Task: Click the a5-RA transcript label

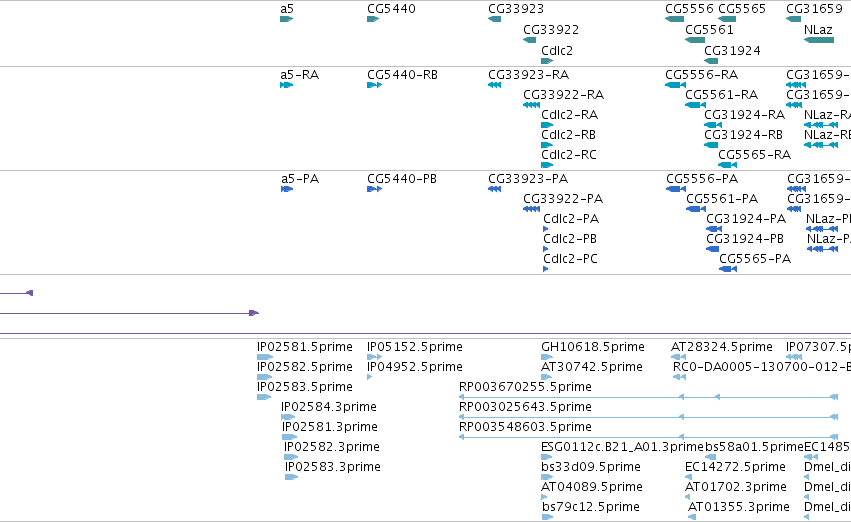Action: pyautogui.click(x=300, y=75)
